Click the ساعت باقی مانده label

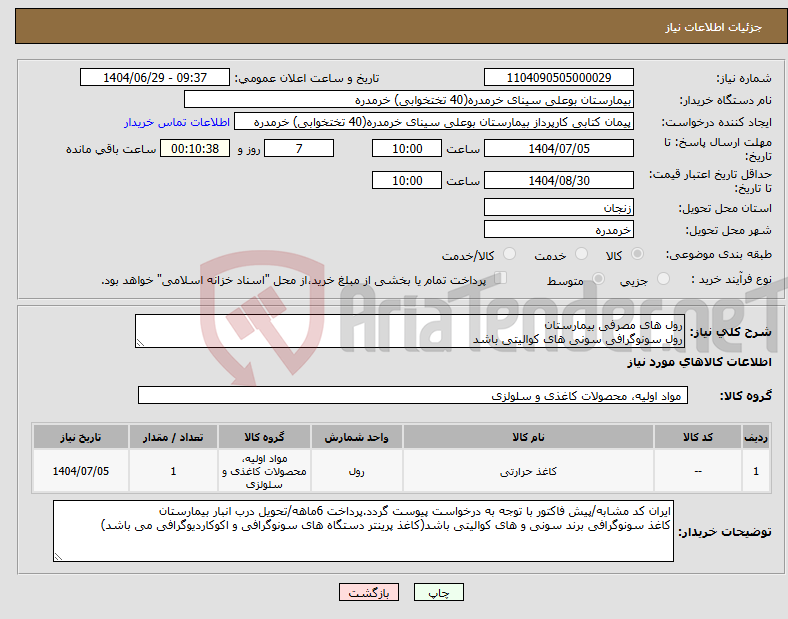[x=111, y=149]
